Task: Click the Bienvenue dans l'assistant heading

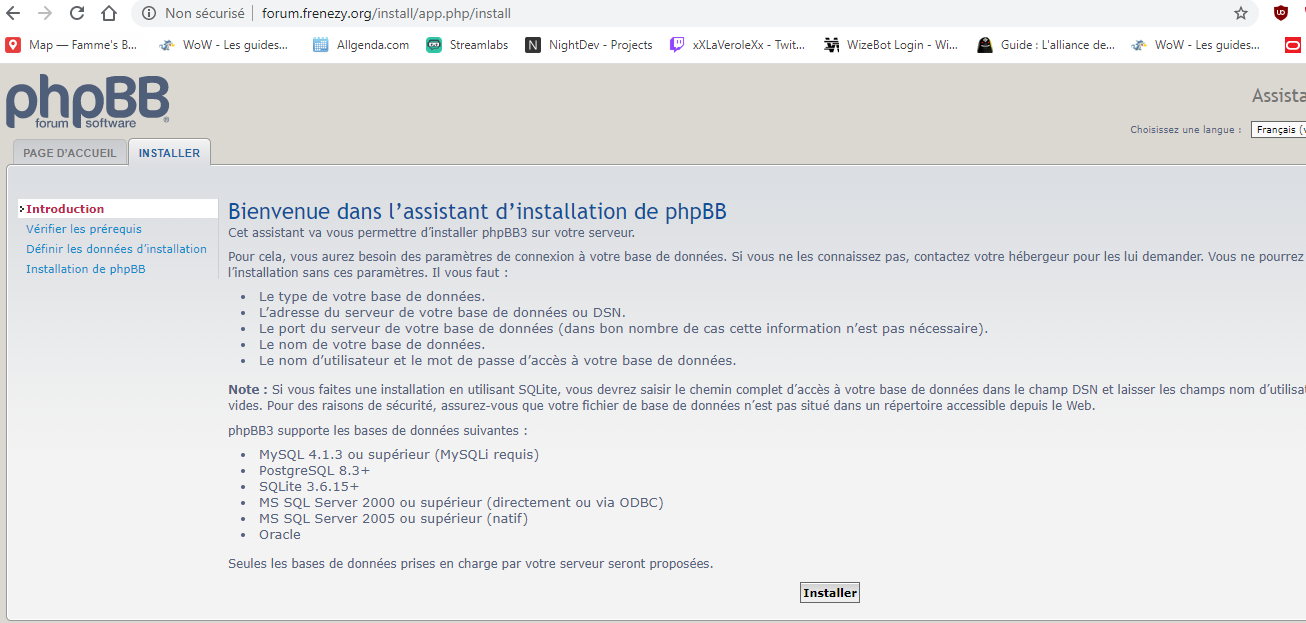Action: point(477,211)
